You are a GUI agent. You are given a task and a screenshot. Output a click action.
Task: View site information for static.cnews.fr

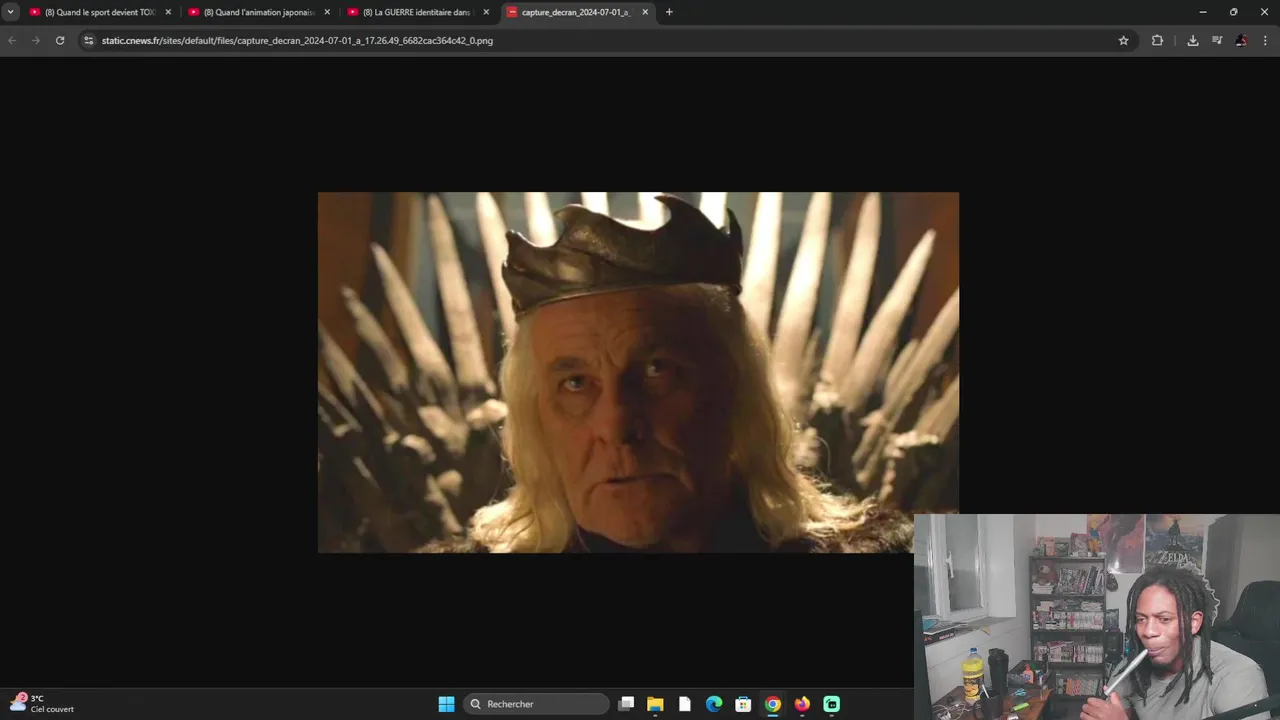[88, 41]
